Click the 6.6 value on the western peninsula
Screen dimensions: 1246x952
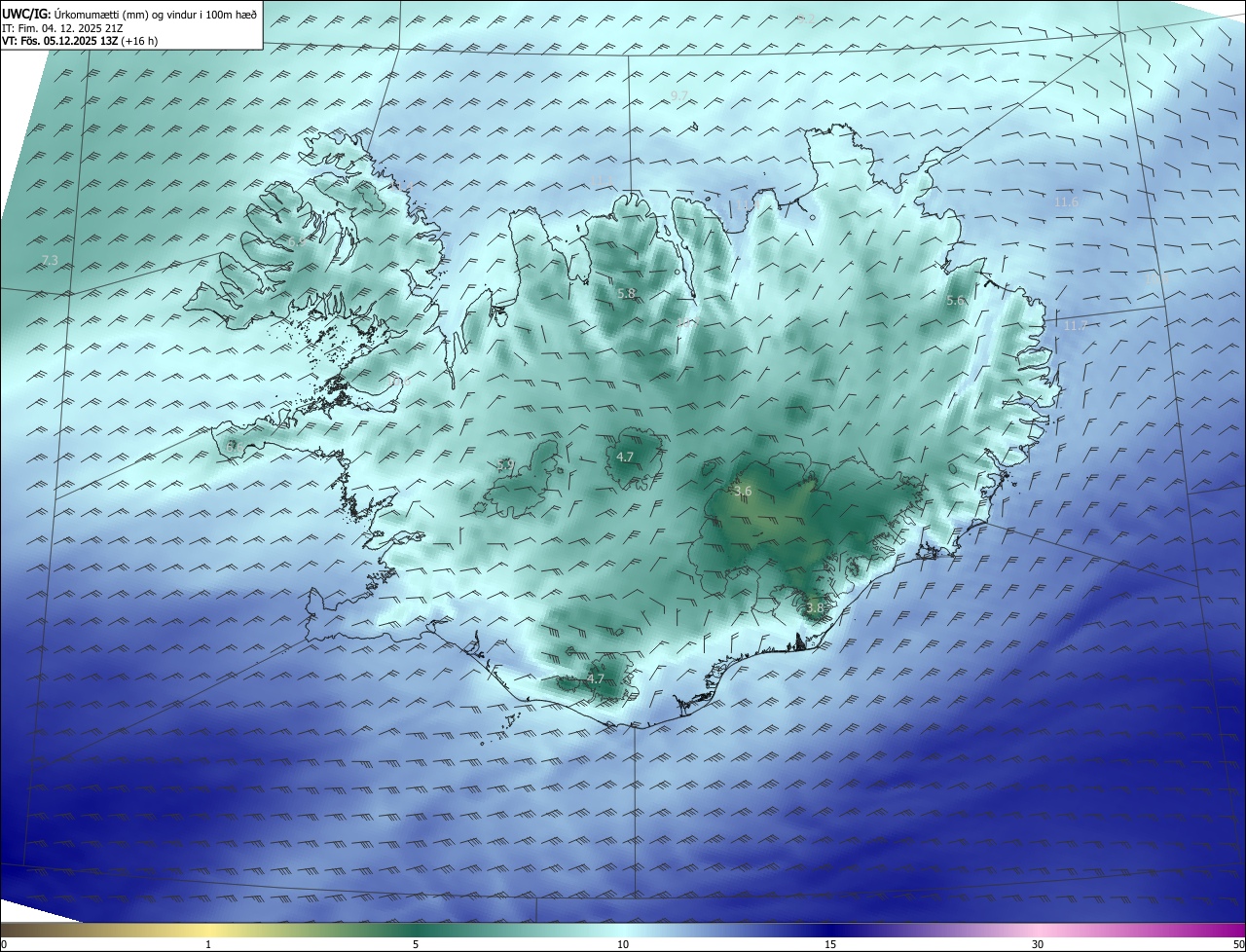coord(234,445)
